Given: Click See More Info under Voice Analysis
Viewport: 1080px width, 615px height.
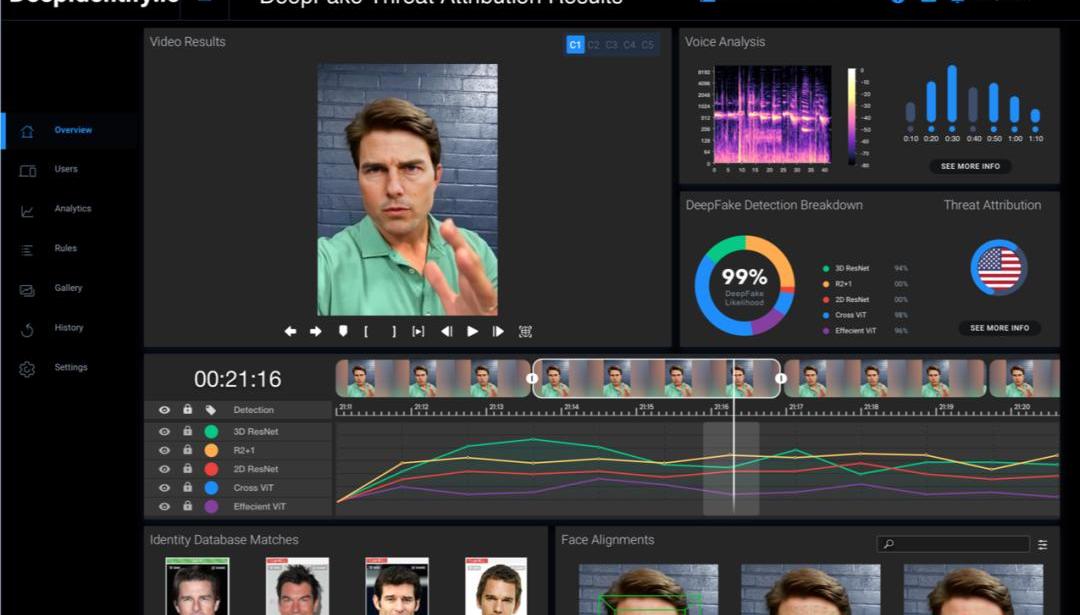Looking at the screenshot, I should (969, 167).
